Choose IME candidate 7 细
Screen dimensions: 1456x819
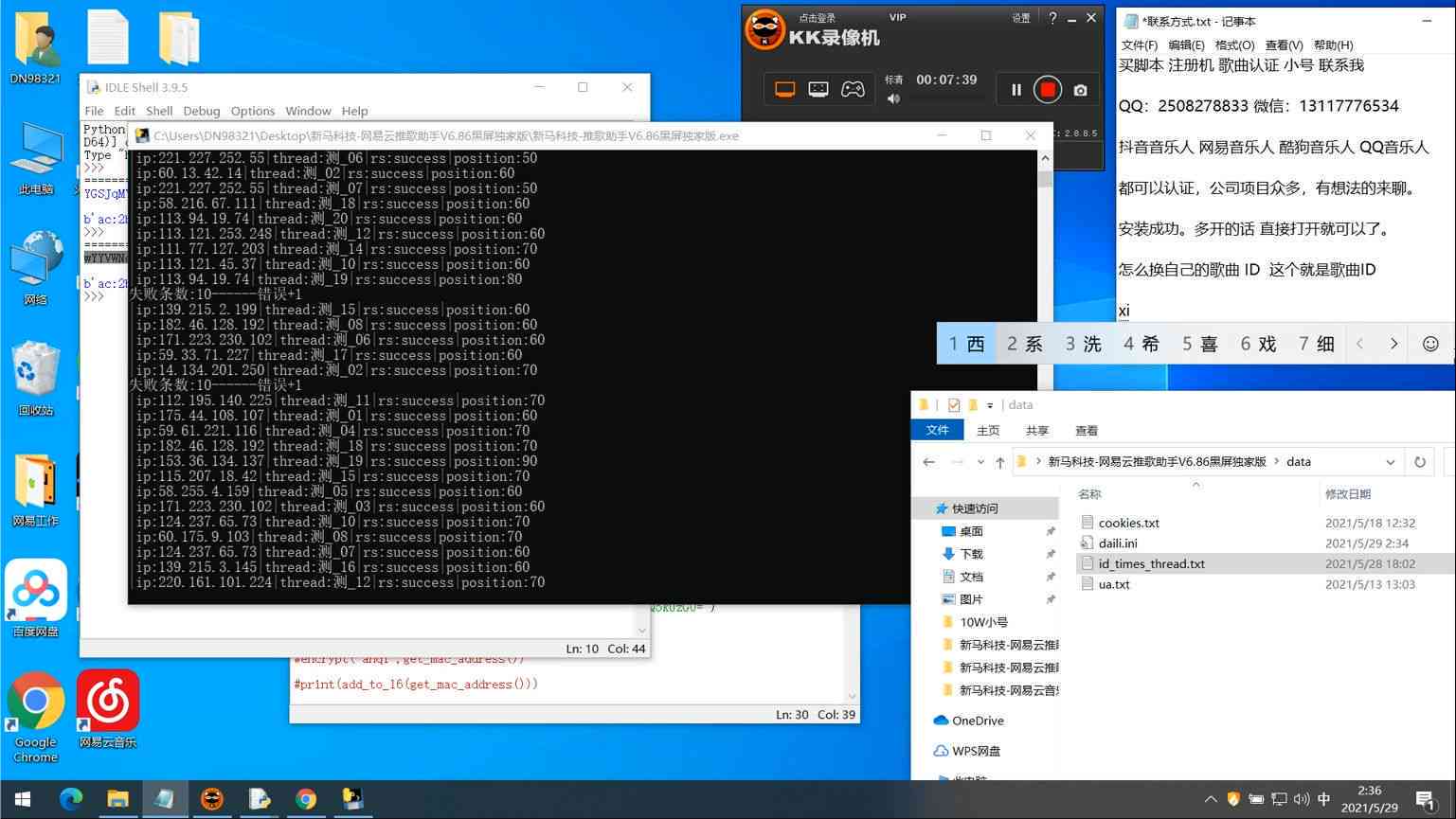click(1316, 344)
